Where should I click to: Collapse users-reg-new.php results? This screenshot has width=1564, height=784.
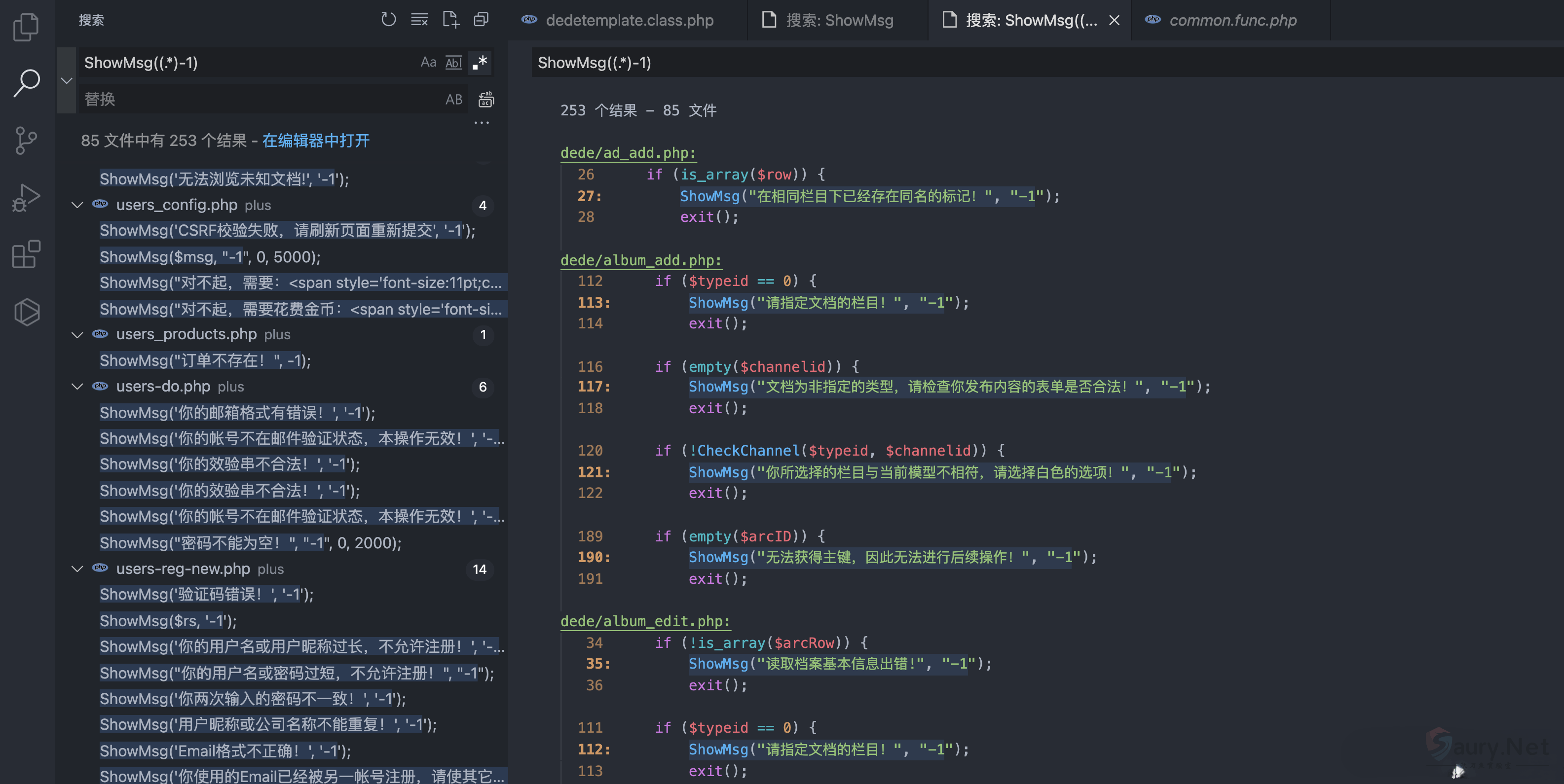coord(77,569)
